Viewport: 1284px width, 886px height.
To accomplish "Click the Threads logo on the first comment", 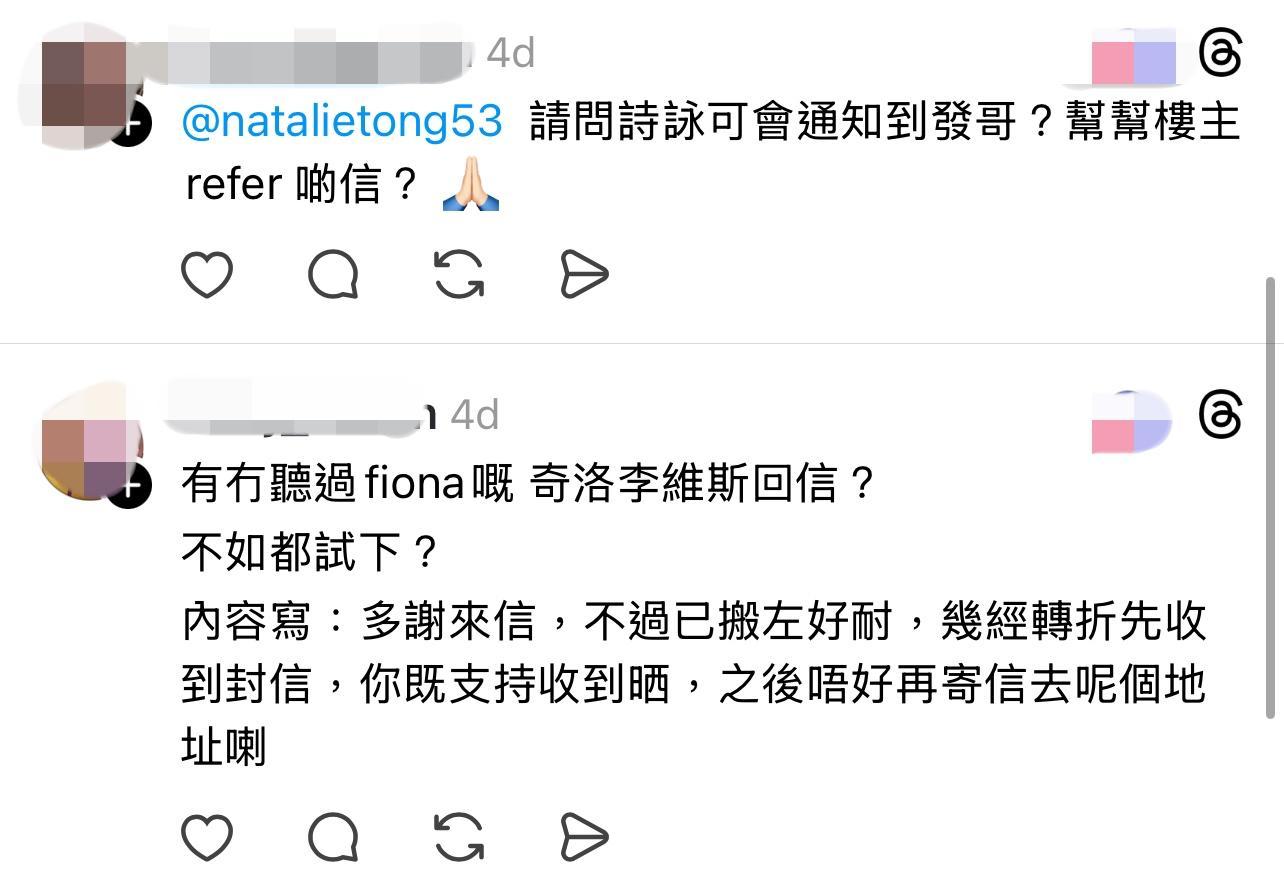I will [1220, 52].
